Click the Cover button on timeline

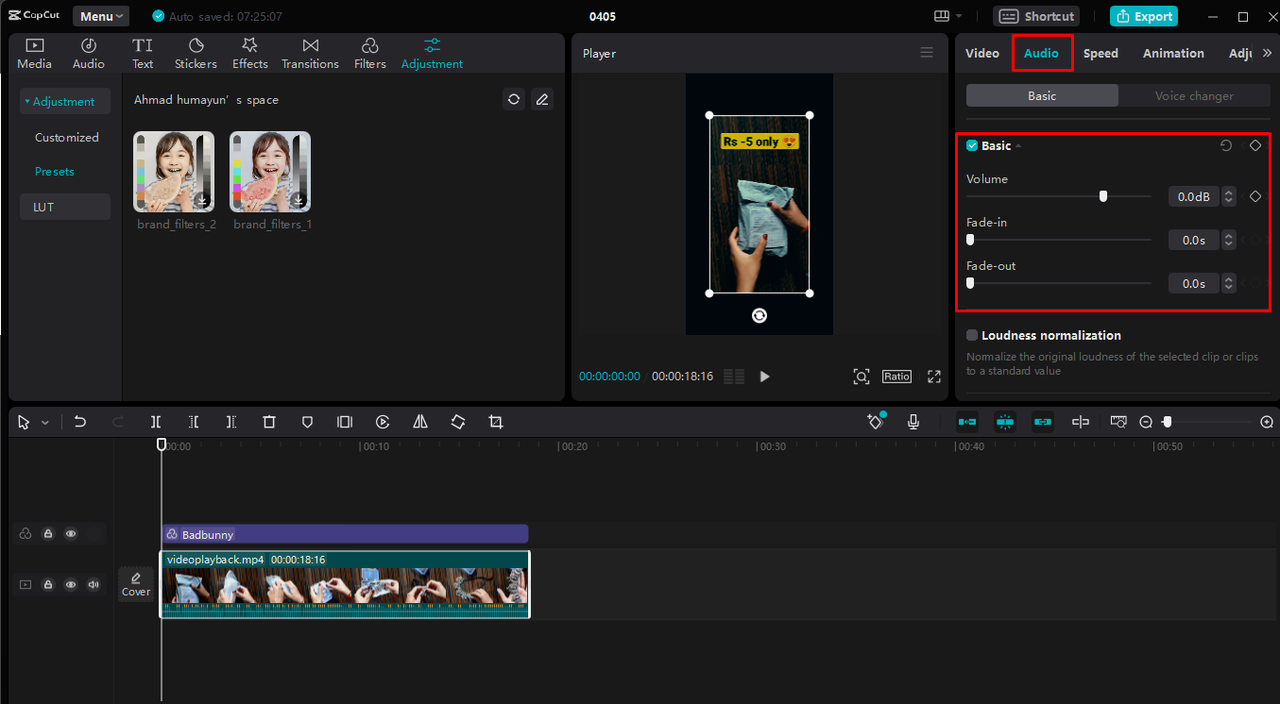coord(136,584)
